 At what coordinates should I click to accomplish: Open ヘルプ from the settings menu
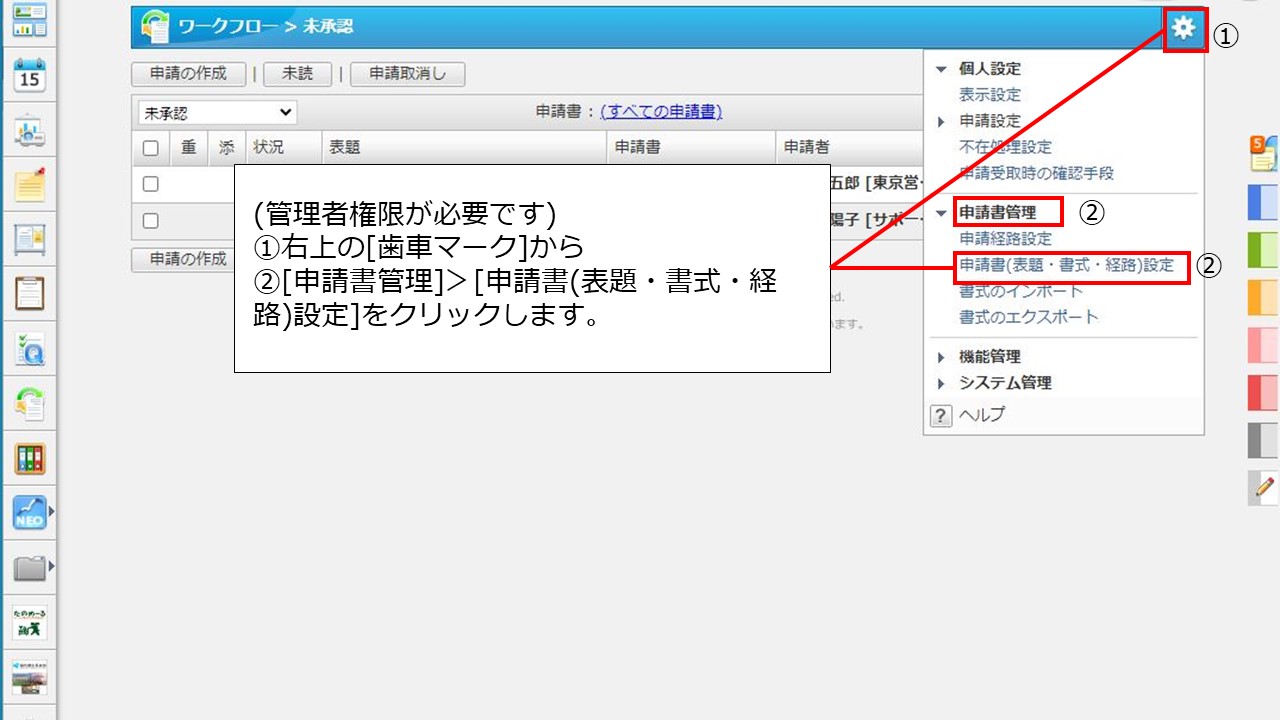[x=982, y=415]
